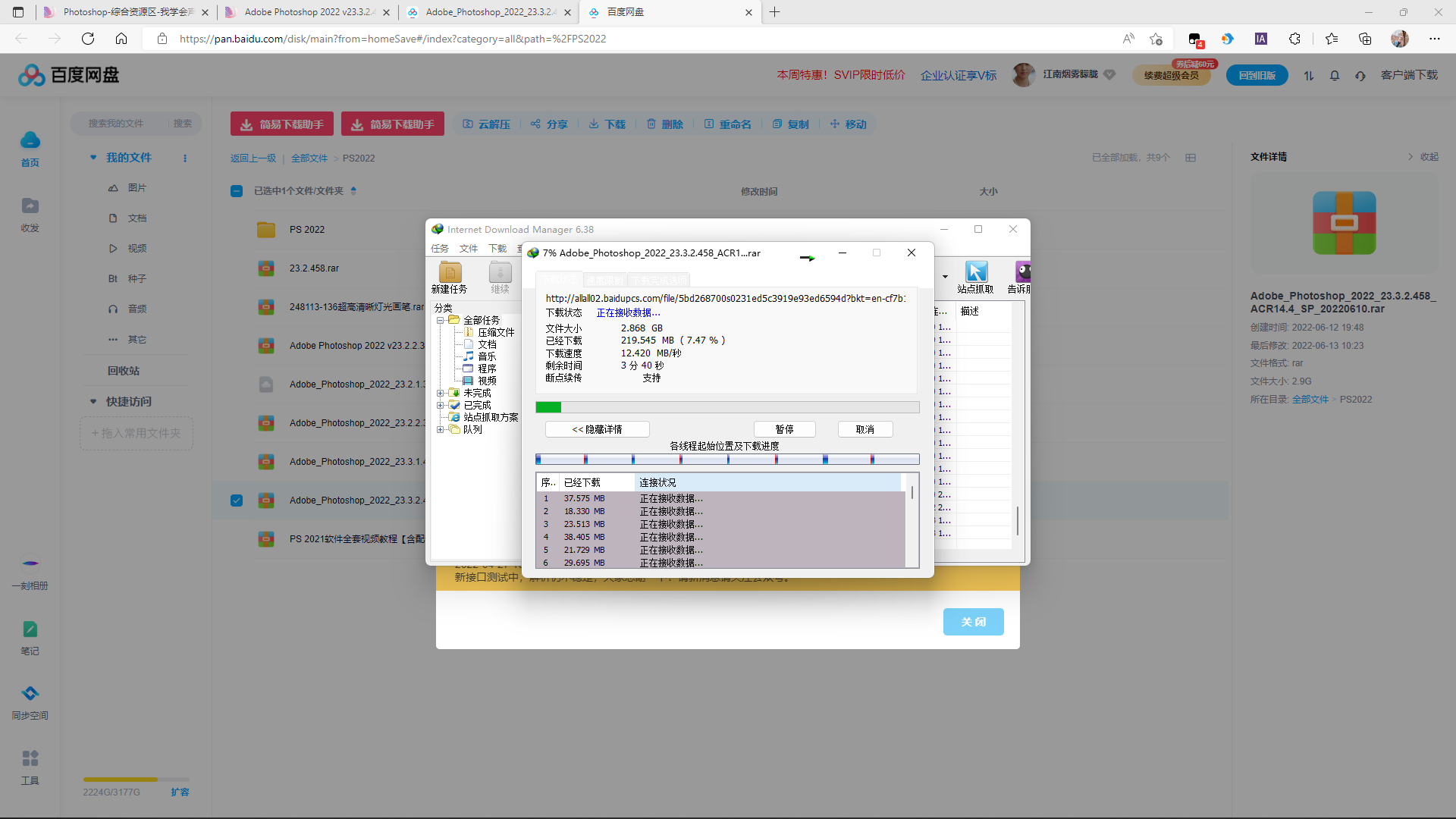The width and height of the screenshot is (1456, 819).
Task: Click the 删除 toolbar button
Action: (665, 124)
